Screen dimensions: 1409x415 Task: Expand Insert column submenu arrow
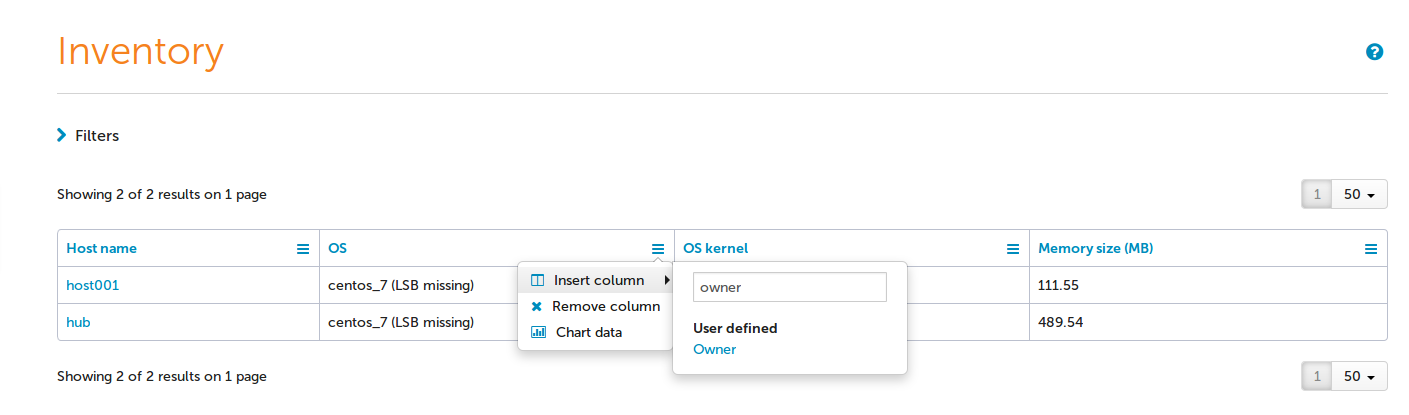pos(666,281)
